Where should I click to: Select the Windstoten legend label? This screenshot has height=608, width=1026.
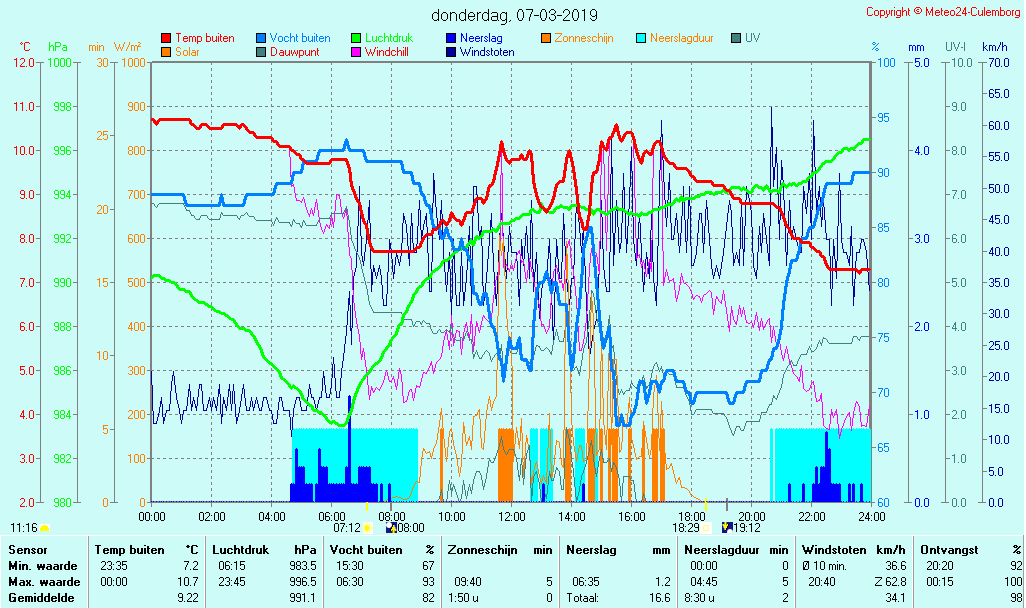[x=487, y=52]
